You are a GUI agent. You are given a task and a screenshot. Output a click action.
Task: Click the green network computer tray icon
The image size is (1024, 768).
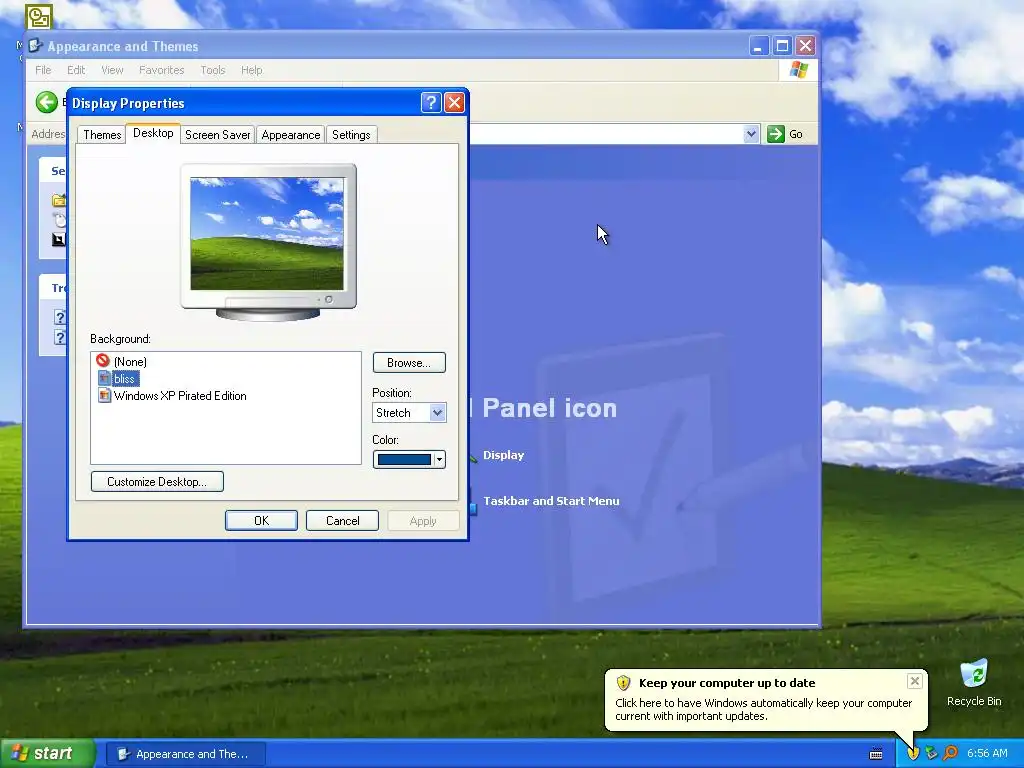[931, 753]
